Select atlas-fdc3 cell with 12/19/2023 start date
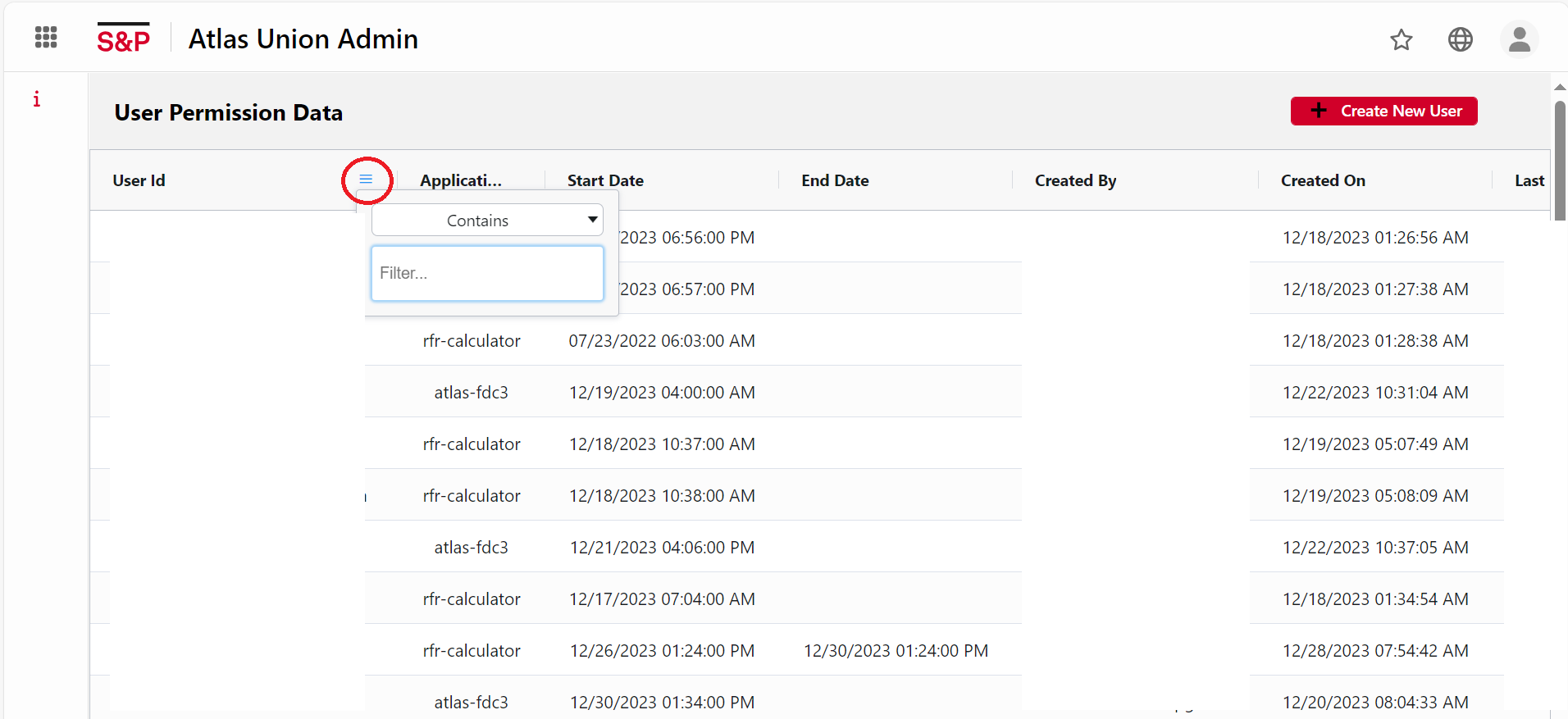1568x719 pixels. [x=472, y=393]
